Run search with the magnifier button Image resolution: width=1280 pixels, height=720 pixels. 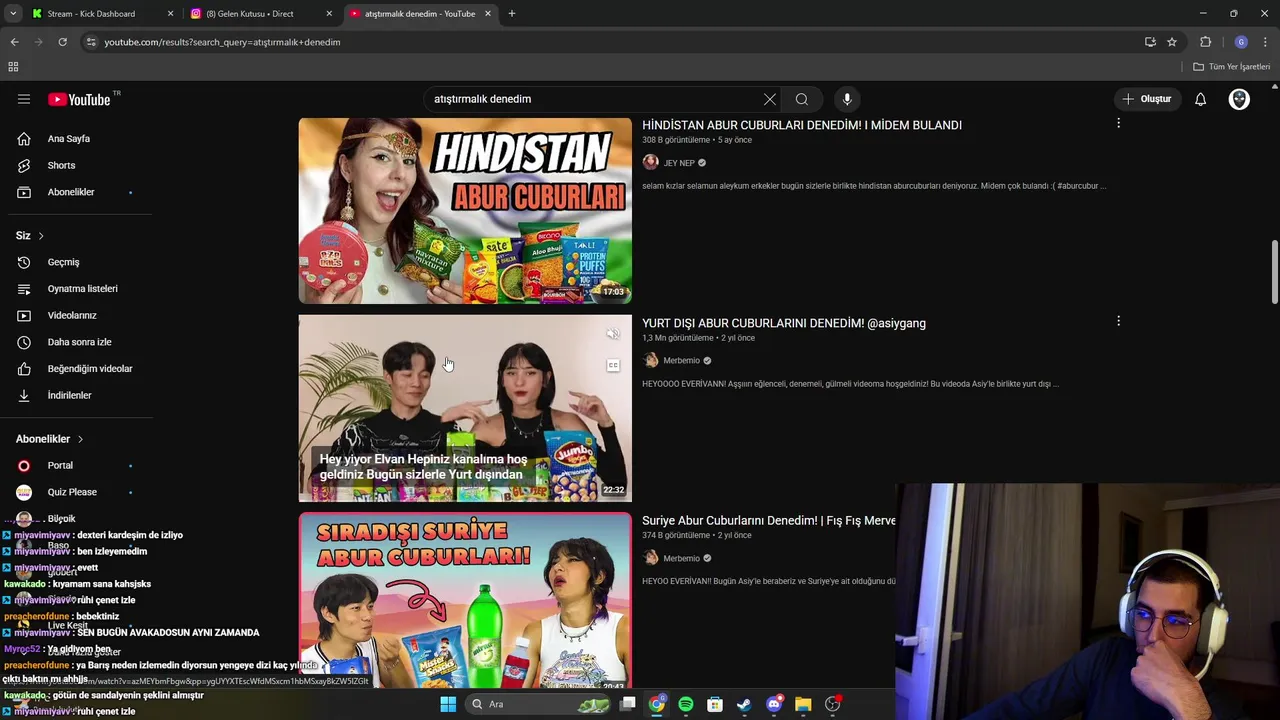(x=802, y=99)
